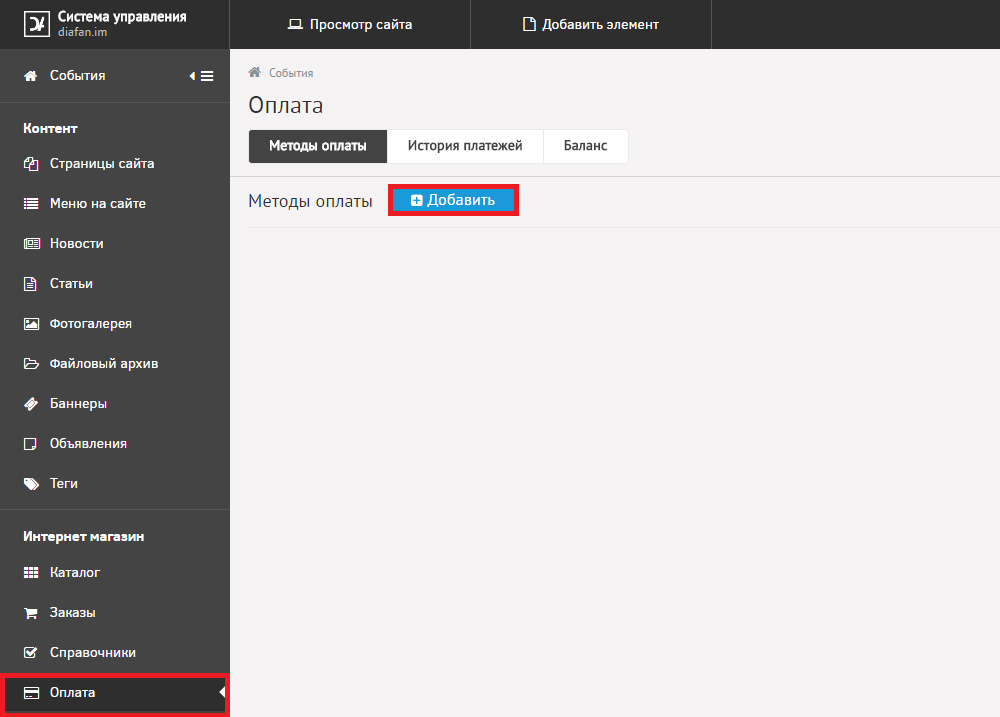Click the Фотогалерея picture icon
The width and height of the screenshot is (1000, 717).
pyautogui.click(x=31, y=324)
